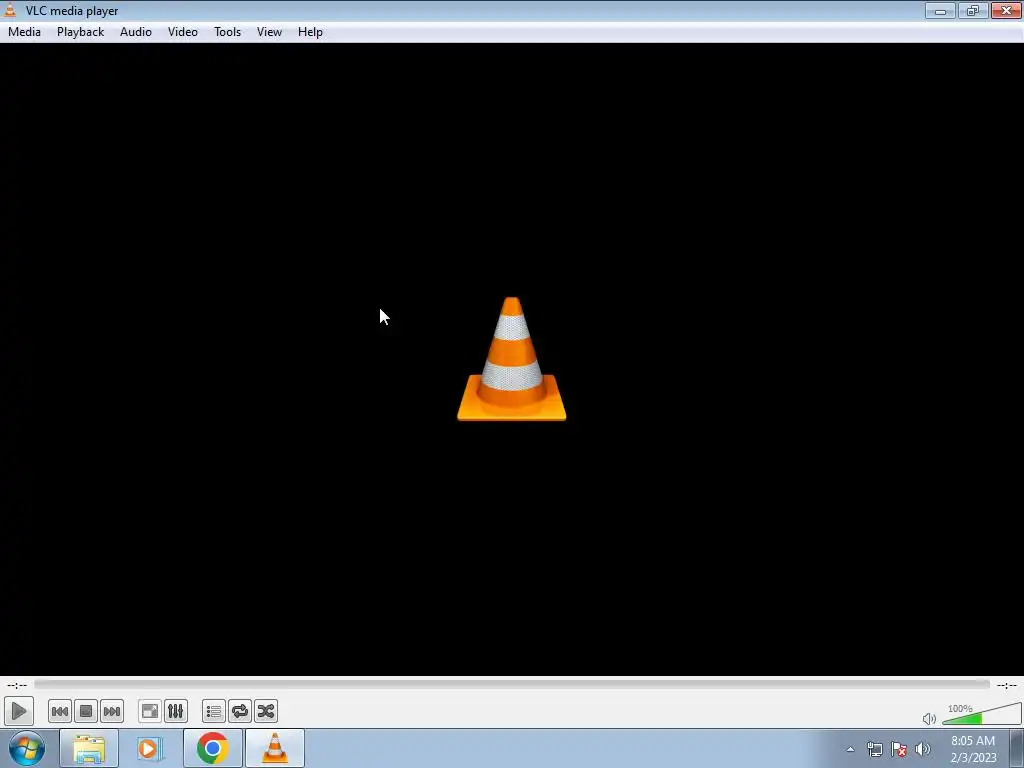The image size is (1024, 768).
Task: Open the View menu
Action: pyautogui.click(x=269, y=32)
